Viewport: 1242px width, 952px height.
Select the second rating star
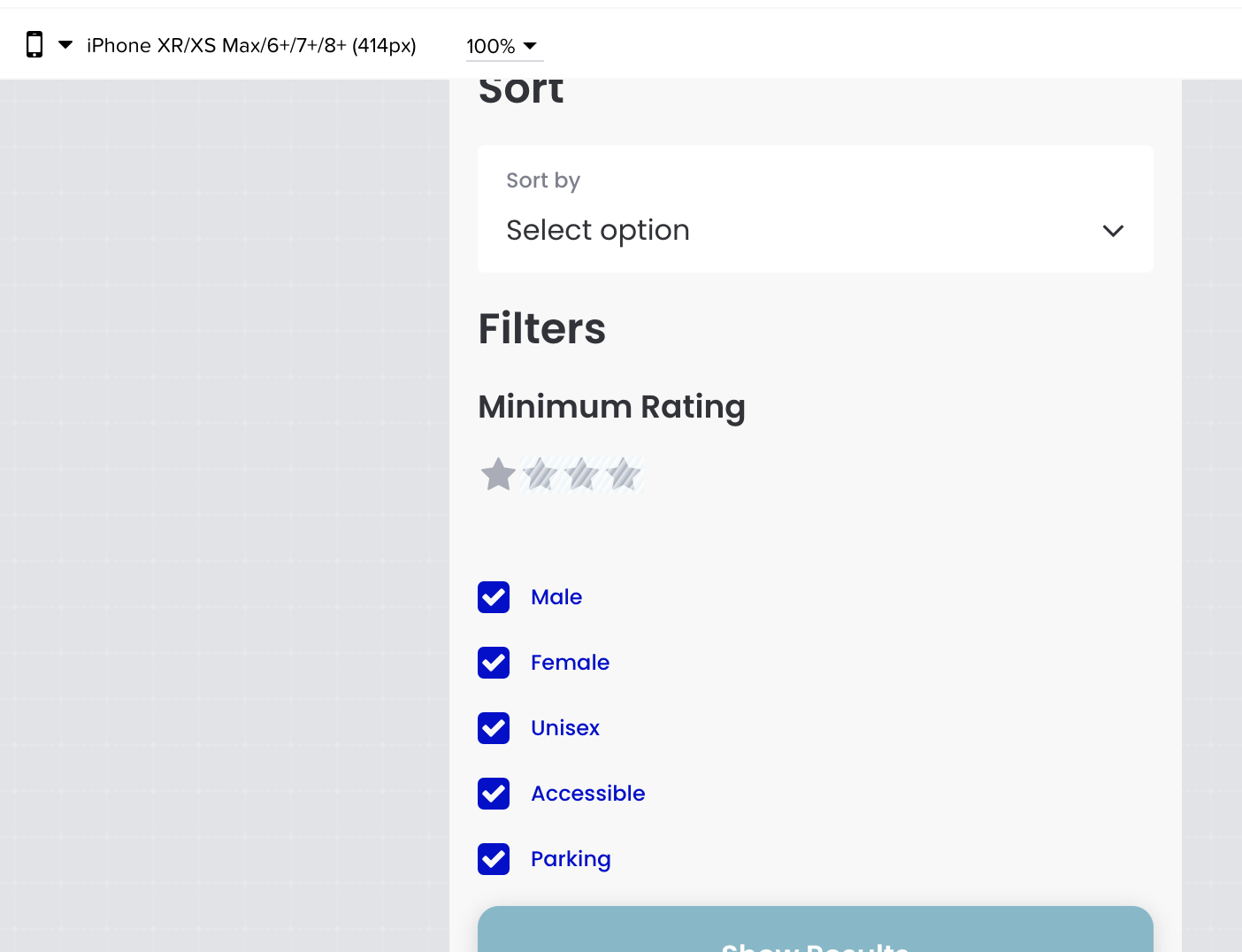(540, 474)
